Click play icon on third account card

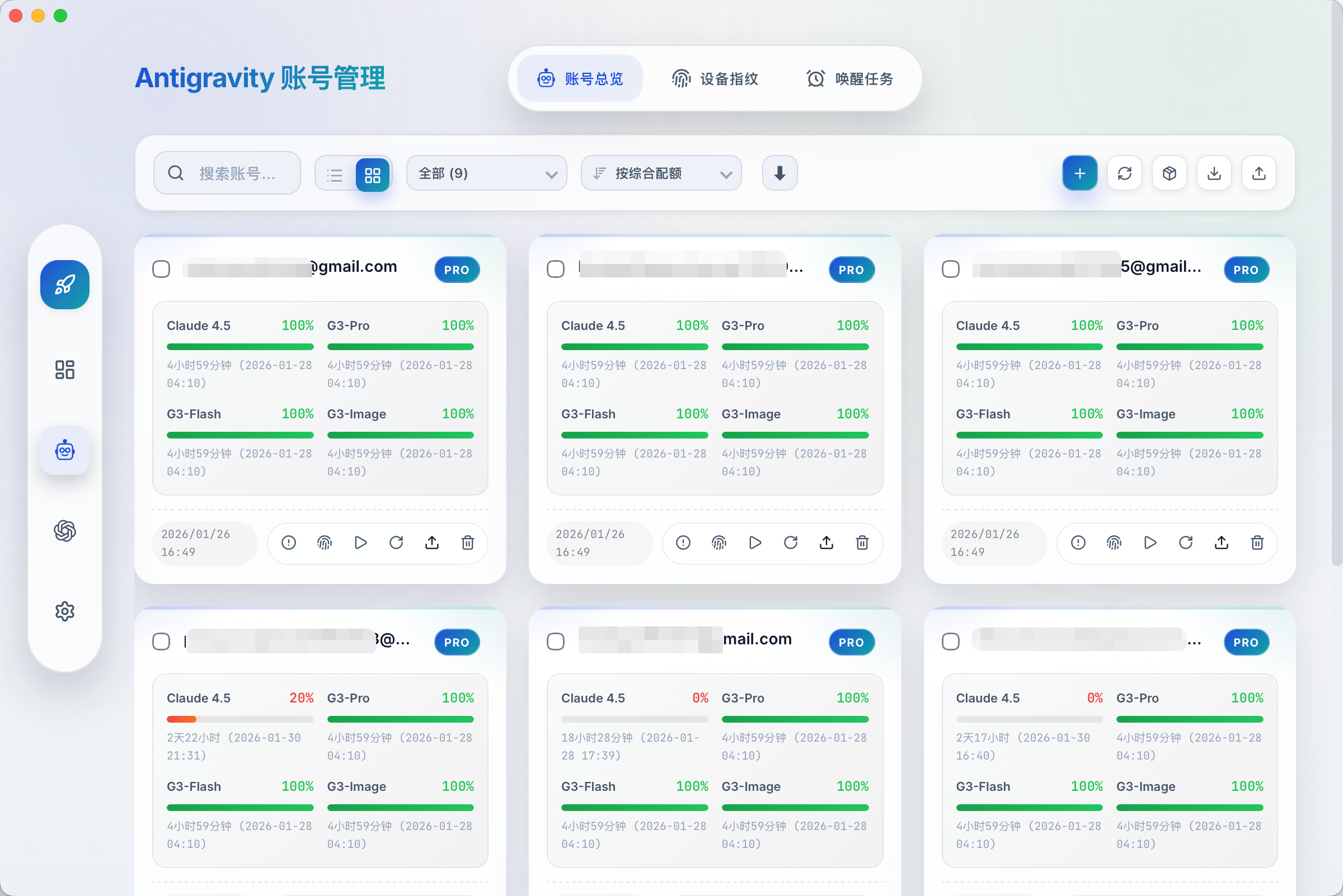pyautogui.click(x=1150, y=543)
